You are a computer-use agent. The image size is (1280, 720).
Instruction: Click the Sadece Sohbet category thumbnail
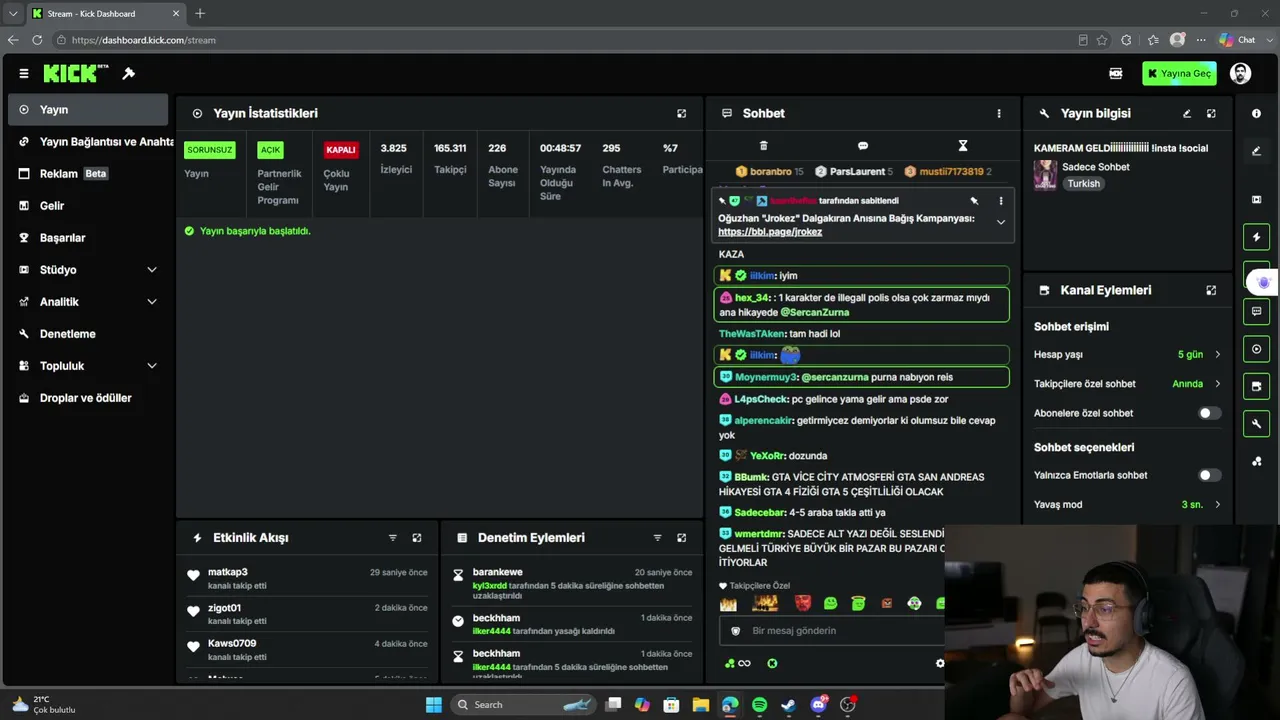[1045, 175]
